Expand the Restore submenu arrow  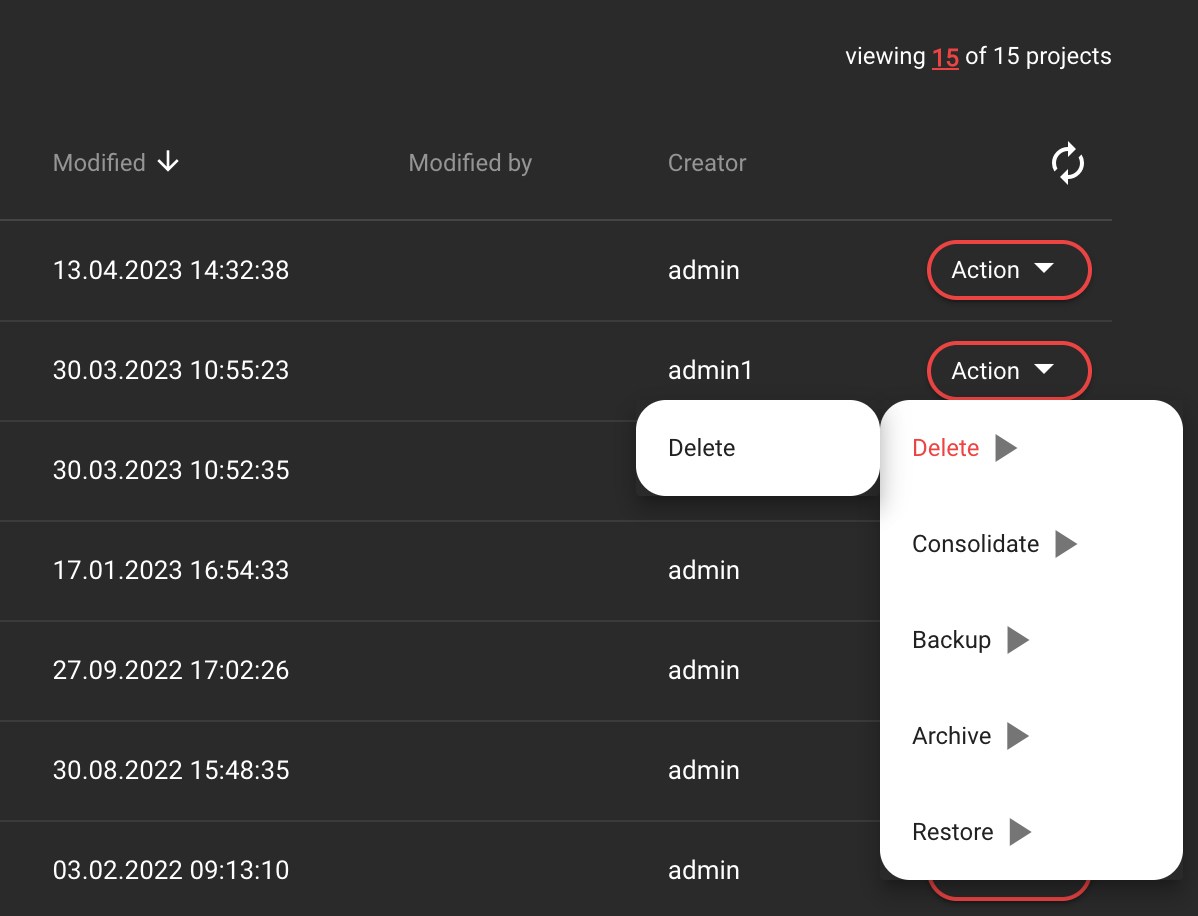(x=1020, y=832)
